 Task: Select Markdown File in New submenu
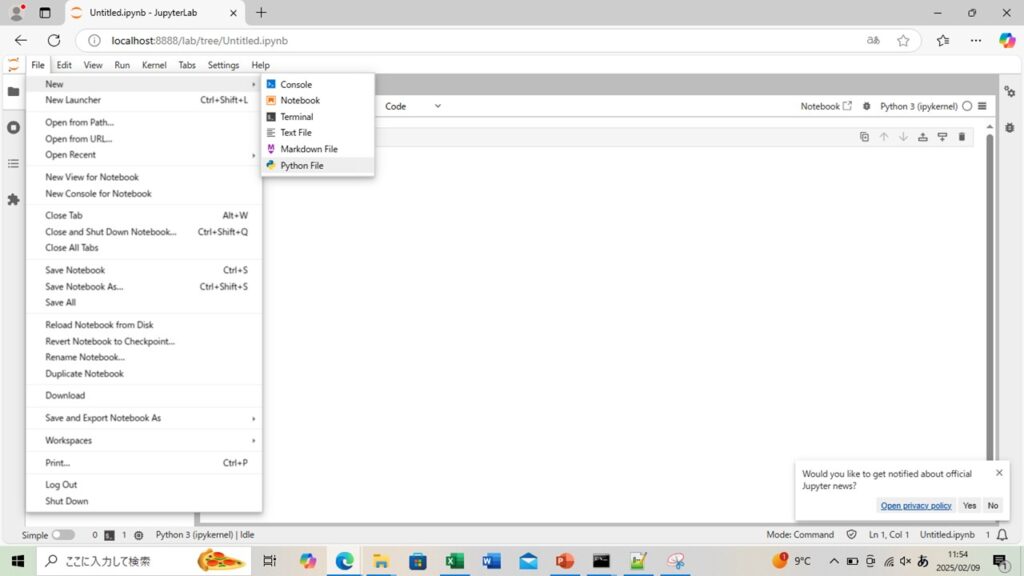click(318, 149)
